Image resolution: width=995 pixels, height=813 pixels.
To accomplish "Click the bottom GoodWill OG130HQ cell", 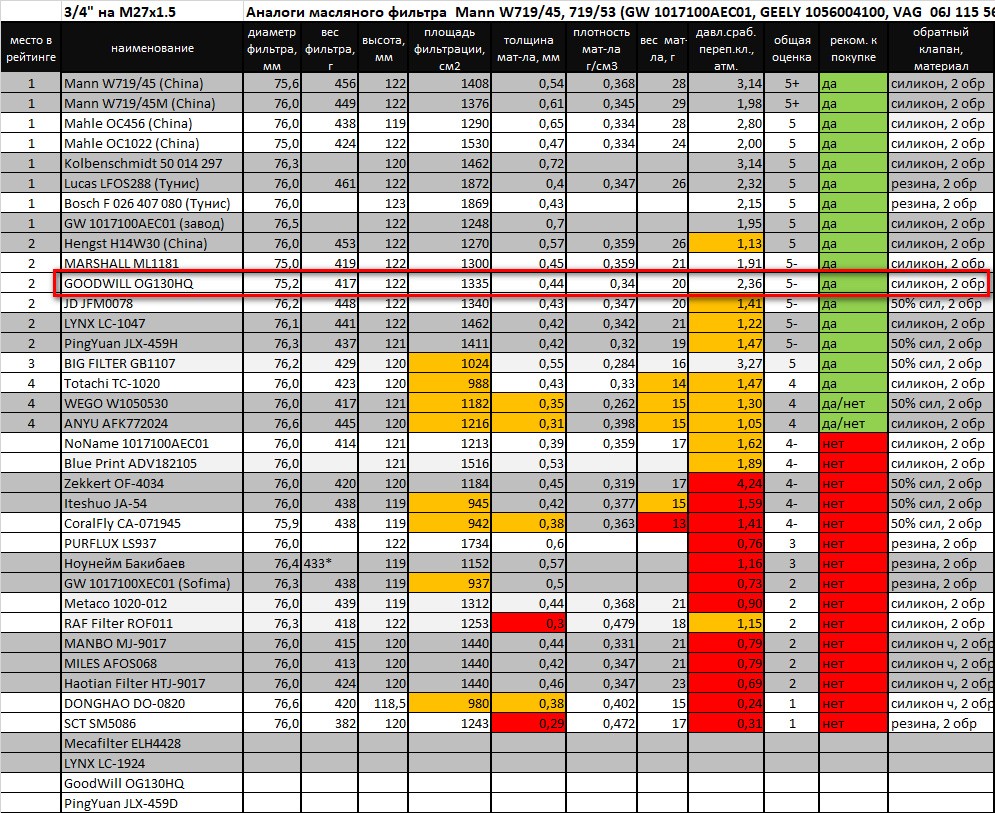I will click(152, 783).
